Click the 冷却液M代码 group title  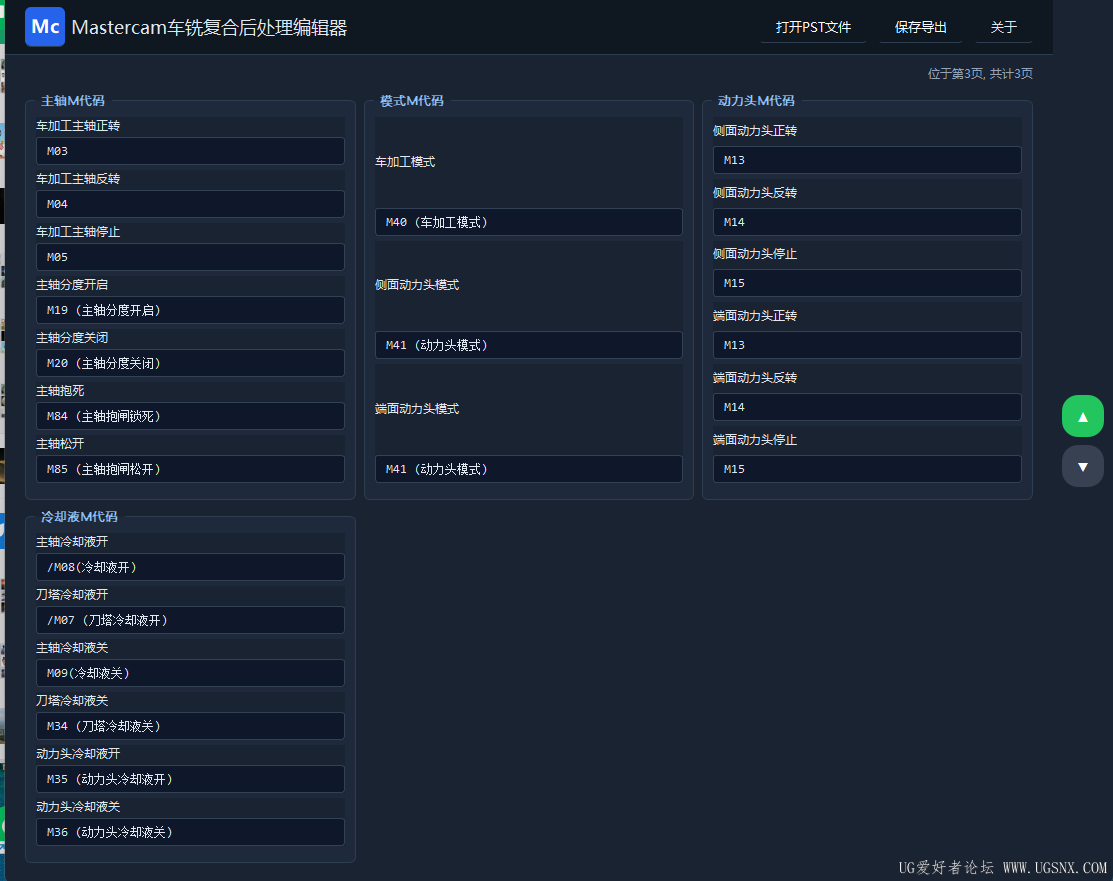(x=79, y=517)
